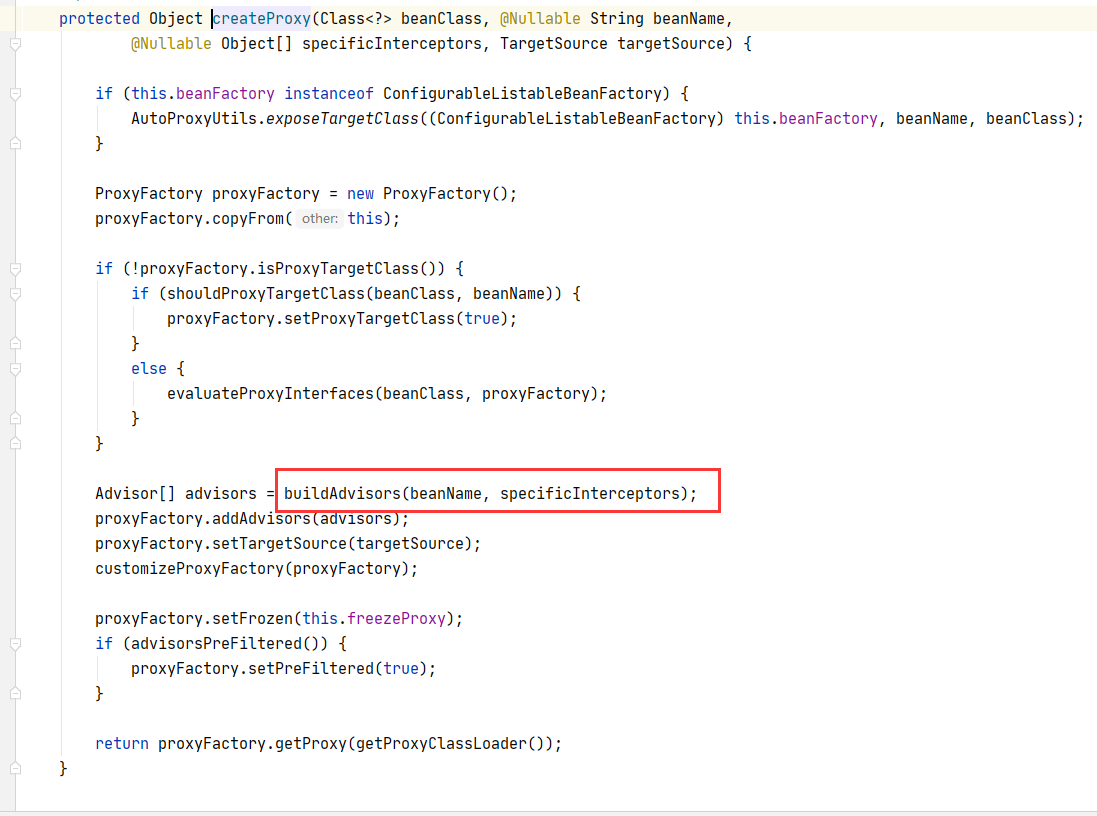Click the freezeProxy field reference
1097x816 pixels.
[395, 618]
